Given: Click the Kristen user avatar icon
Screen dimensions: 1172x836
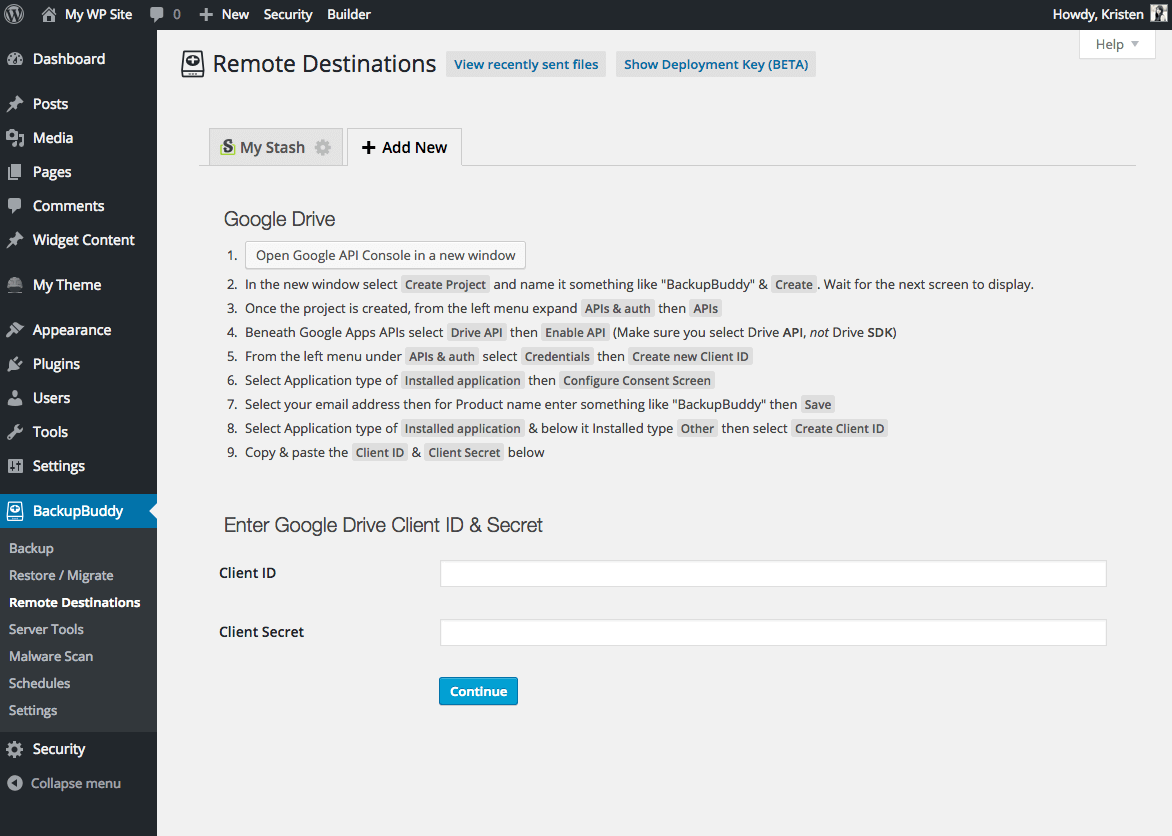Looking at the screenshot, I should [x=1160, y=14].
